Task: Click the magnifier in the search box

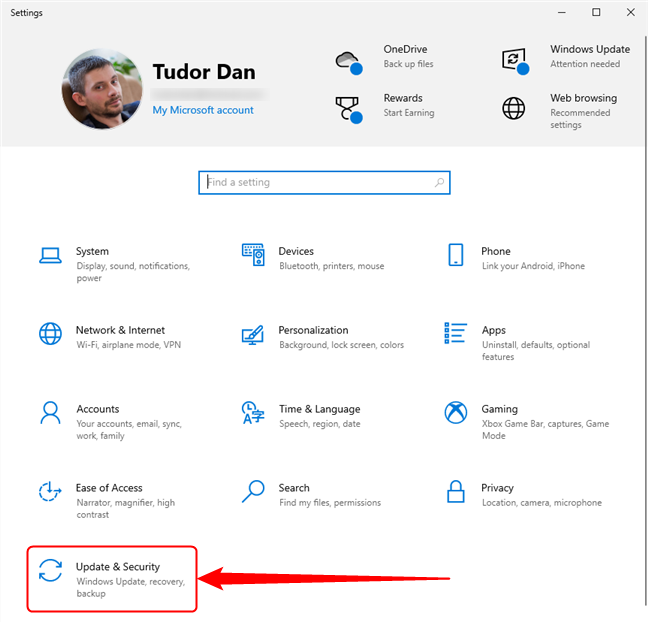Action: pos(439,182)
